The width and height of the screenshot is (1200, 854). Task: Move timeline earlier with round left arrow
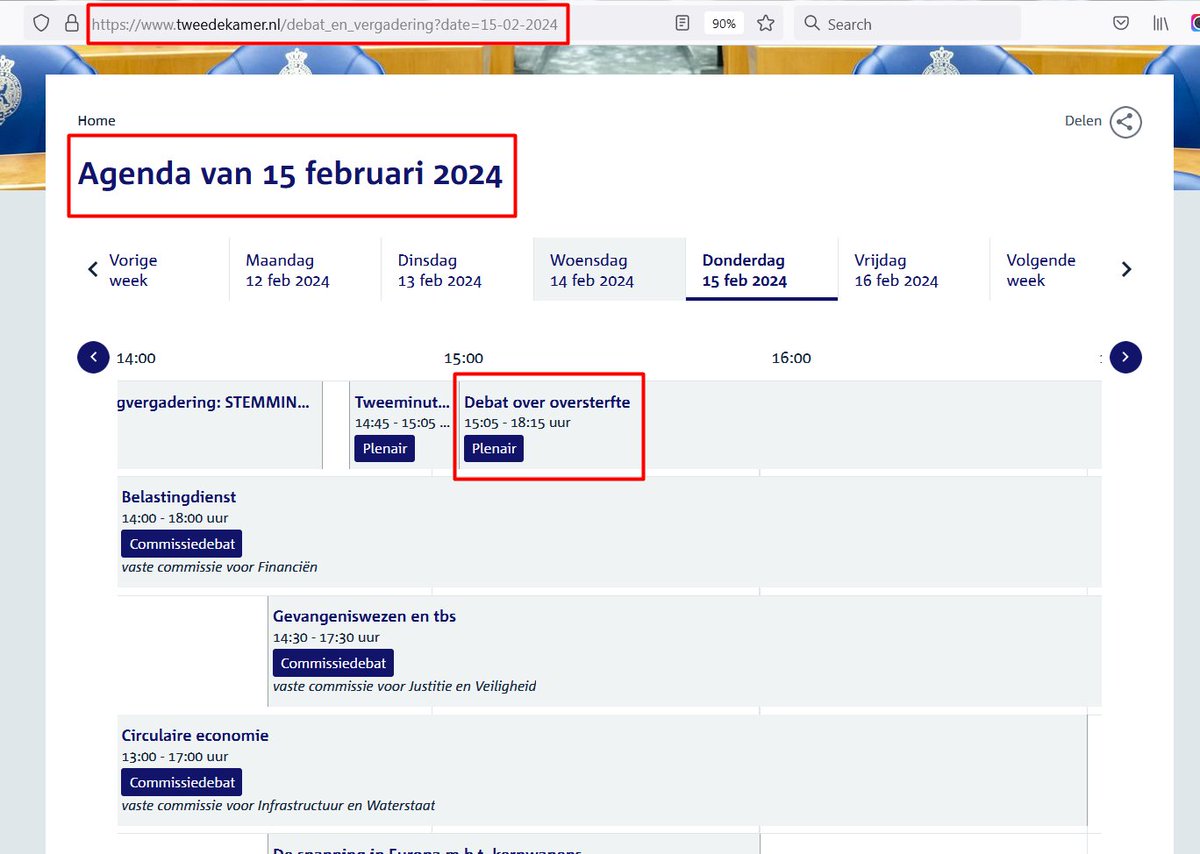point(93,357)
